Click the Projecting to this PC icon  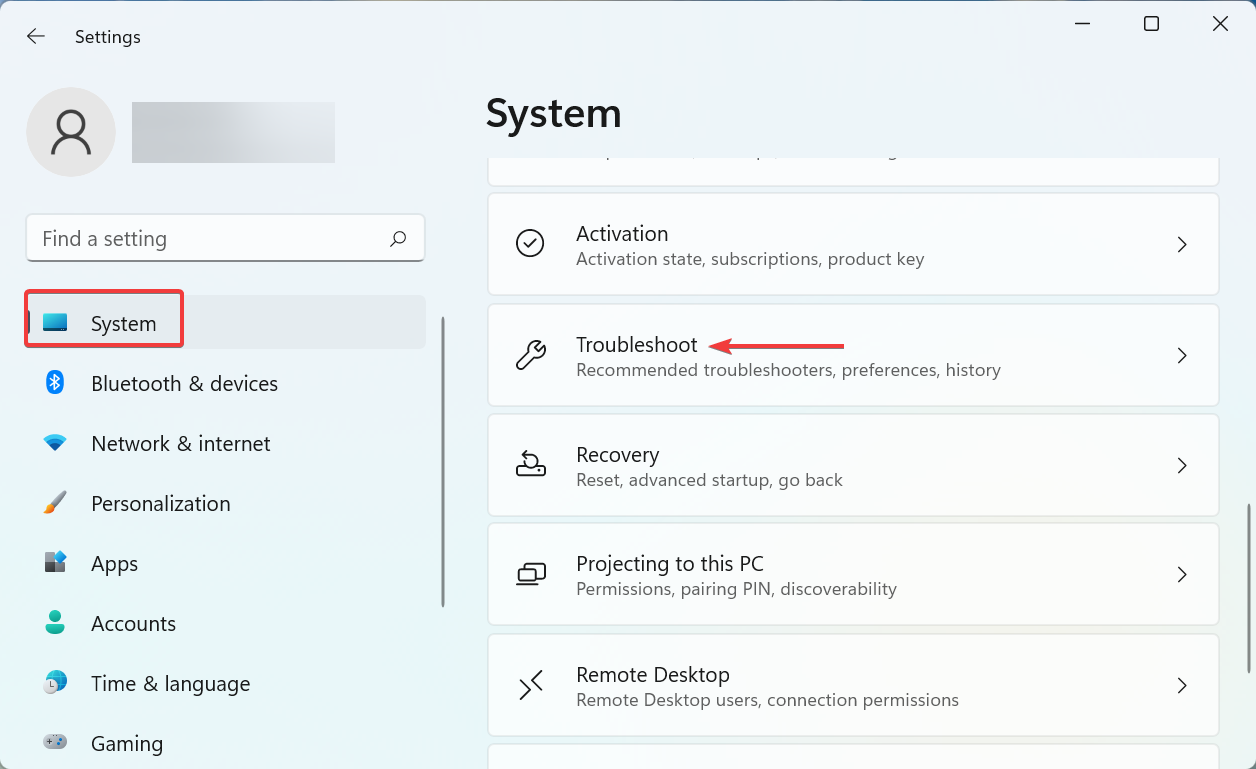tap(531, 575)
